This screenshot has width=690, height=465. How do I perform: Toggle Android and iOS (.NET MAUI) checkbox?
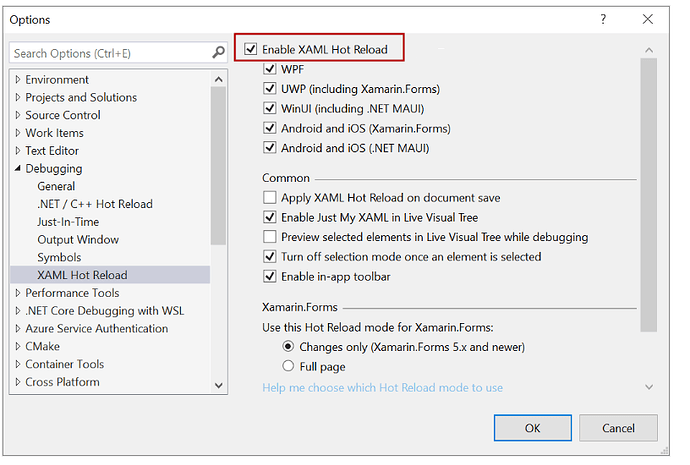(269, 147)
